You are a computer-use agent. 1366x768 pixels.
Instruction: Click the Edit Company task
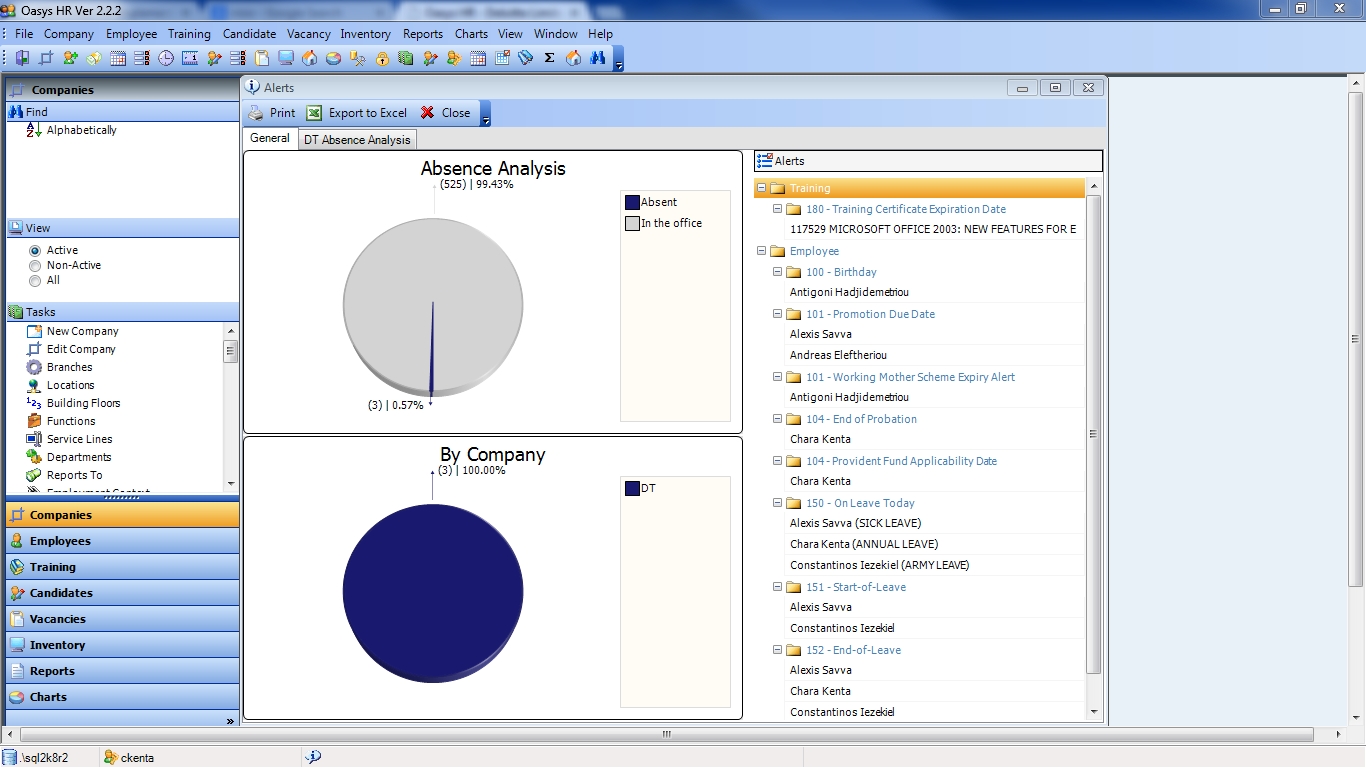pos(81,349)
